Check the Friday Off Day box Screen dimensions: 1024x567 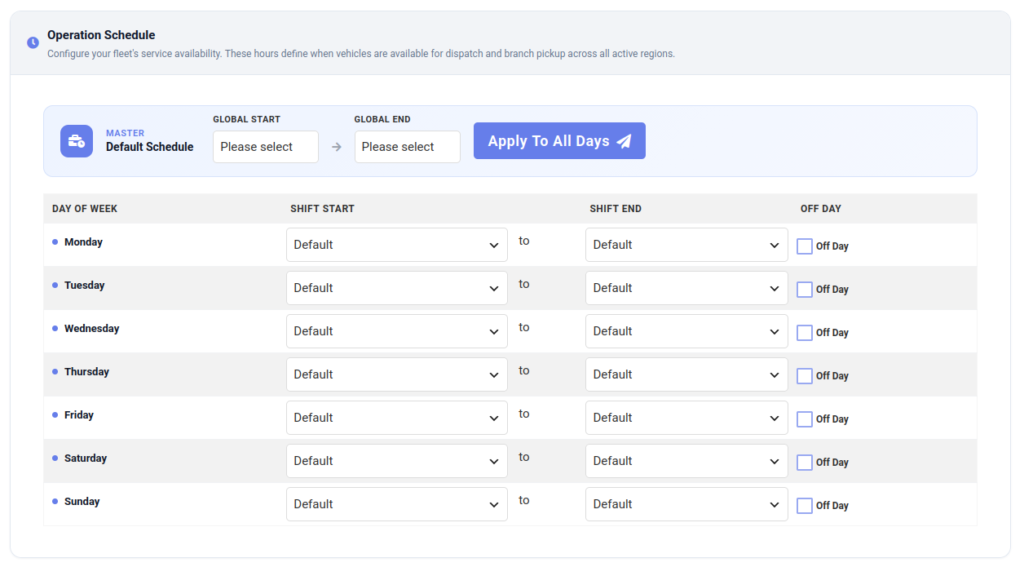click(x=805, y=419)
